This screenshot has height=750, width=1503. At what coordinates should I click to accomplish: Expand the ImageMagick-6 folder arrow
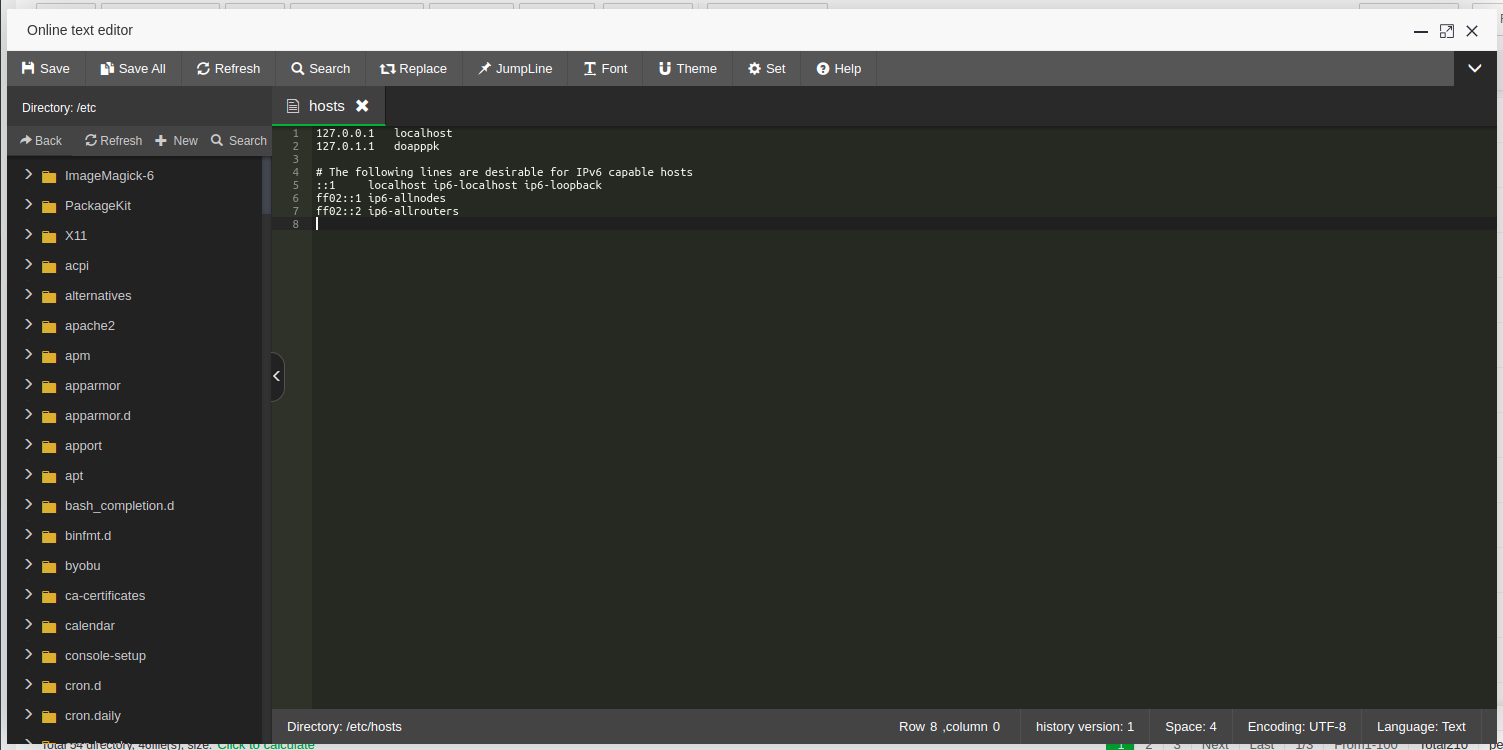29,175
